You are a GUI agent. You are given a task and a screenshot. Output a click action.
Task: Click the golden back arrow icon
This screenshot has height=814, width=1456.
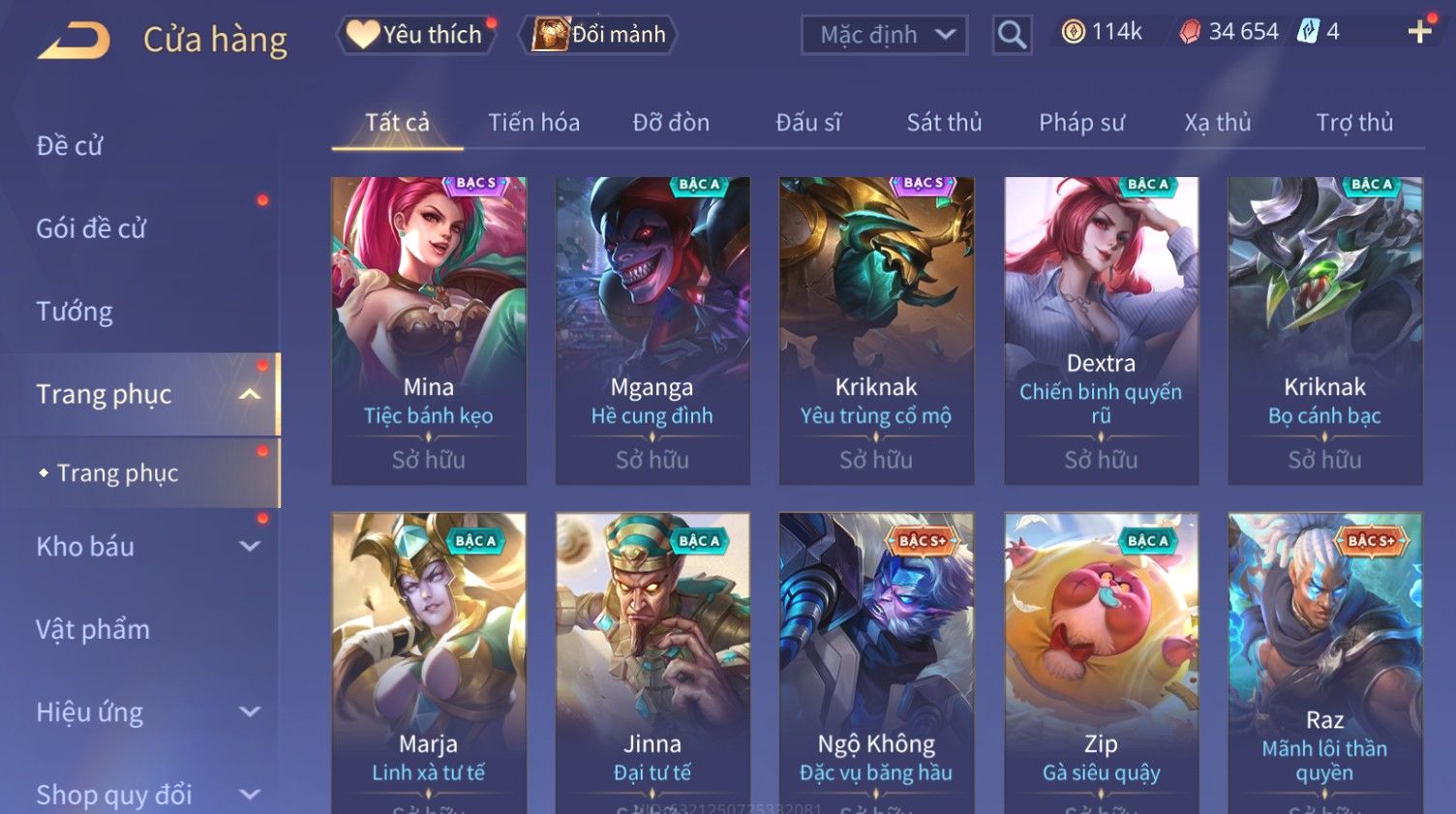74,41
